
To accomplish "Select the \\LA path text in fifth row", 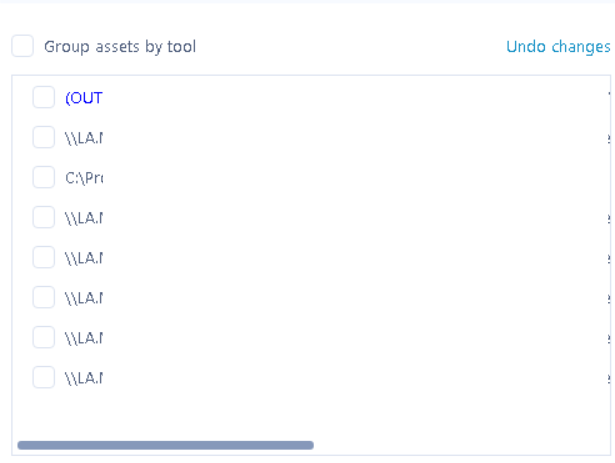I will [x=84, y=258].
